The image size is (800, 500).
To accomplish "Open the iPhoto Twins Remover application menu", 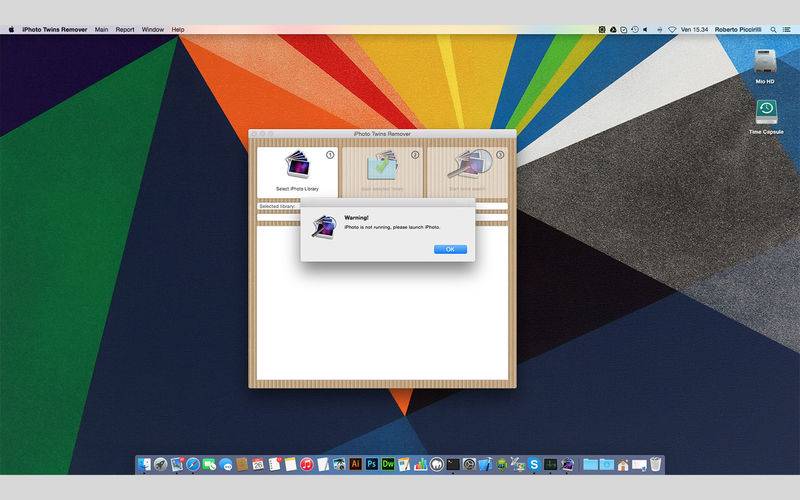I will 55,30.
